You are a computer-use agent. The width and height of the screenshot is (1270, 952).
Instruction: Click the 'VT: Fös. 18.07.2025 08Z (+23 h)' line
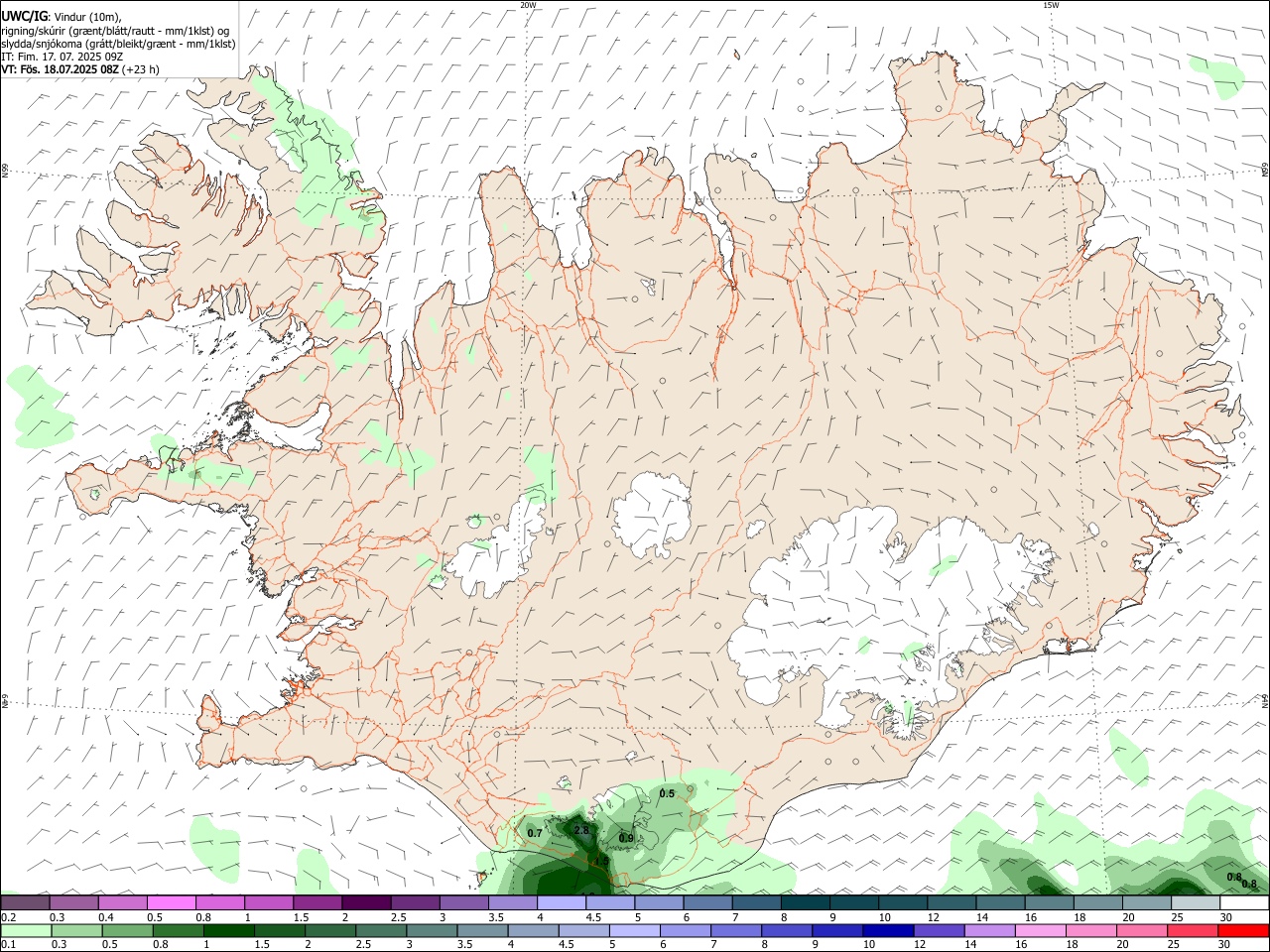pos(80,69)
